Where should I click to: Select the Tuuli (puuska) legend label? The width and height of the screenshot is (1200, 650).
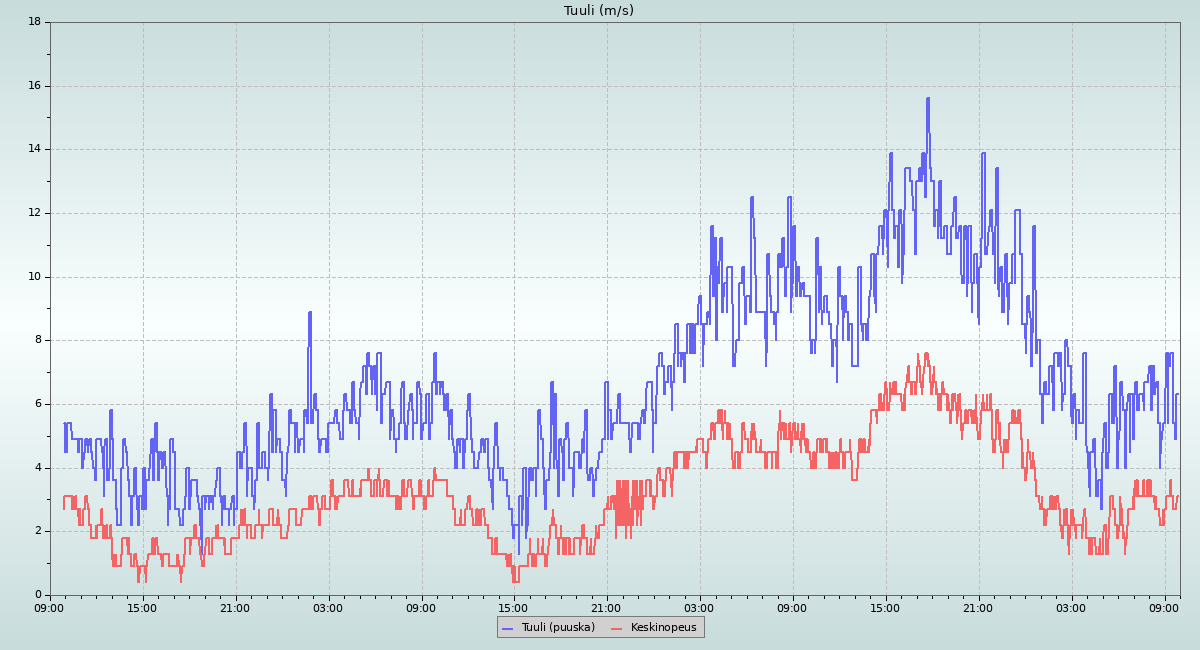coord(557,627)
